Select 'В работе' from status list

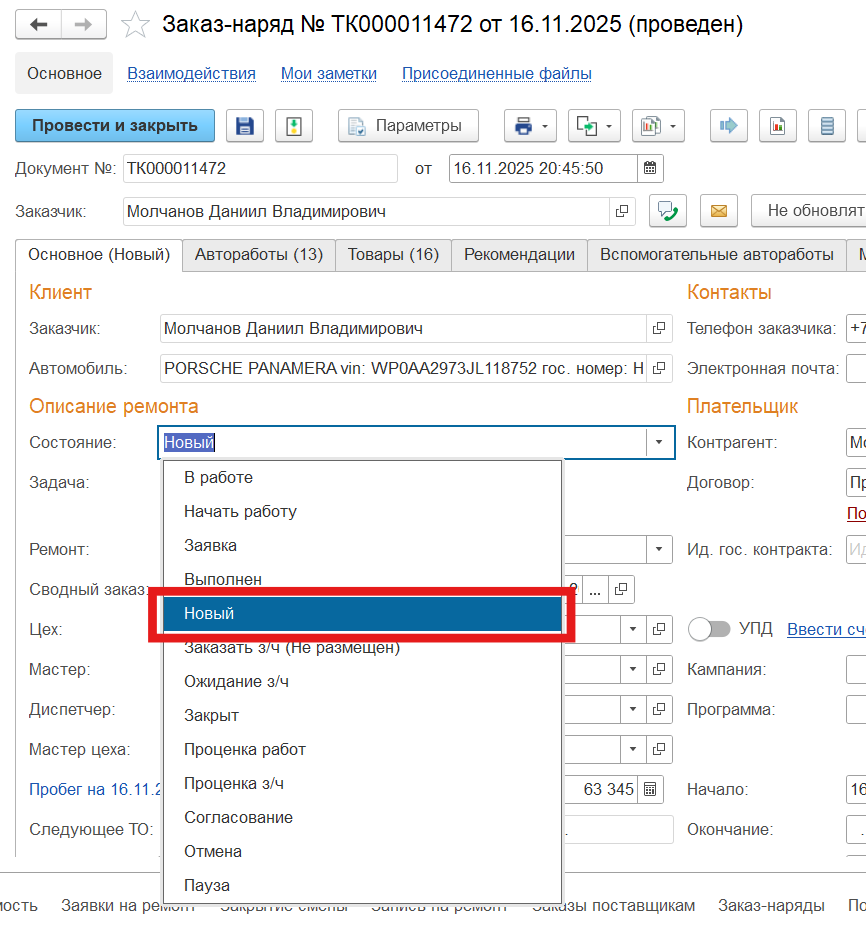(x=218, y=477)
